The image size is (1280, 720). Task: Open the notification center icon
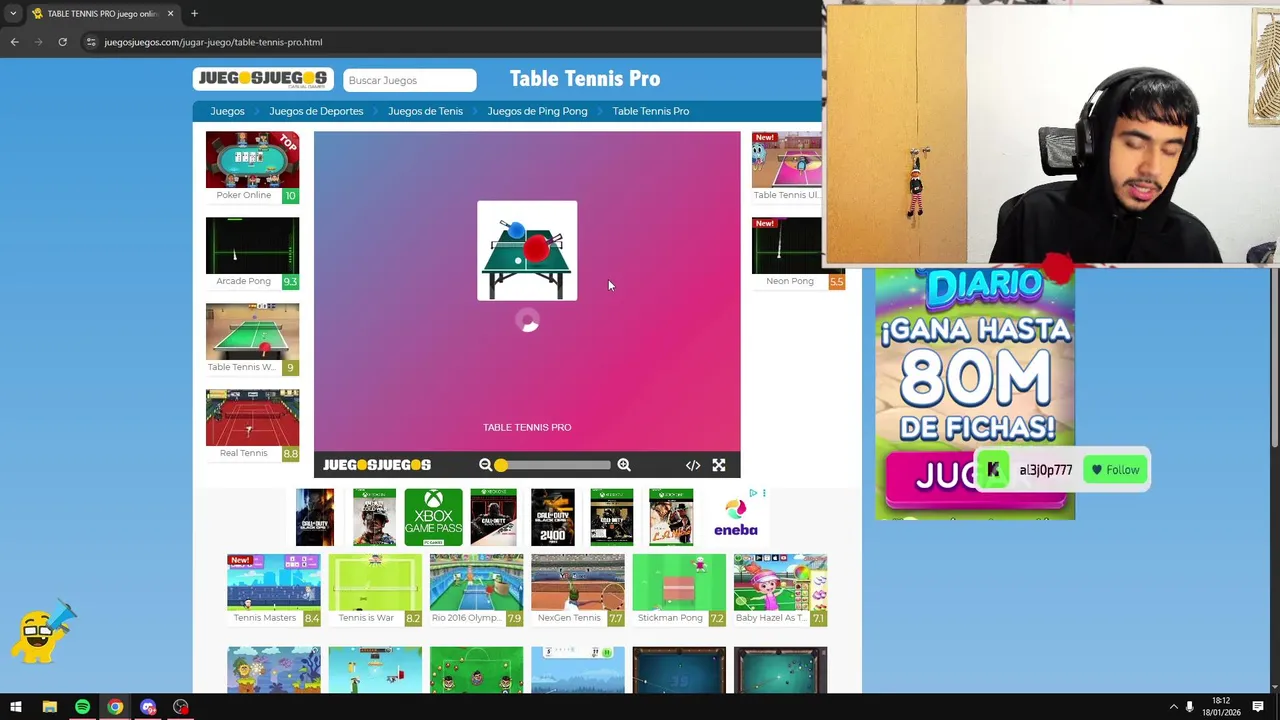coord(1258,707)
